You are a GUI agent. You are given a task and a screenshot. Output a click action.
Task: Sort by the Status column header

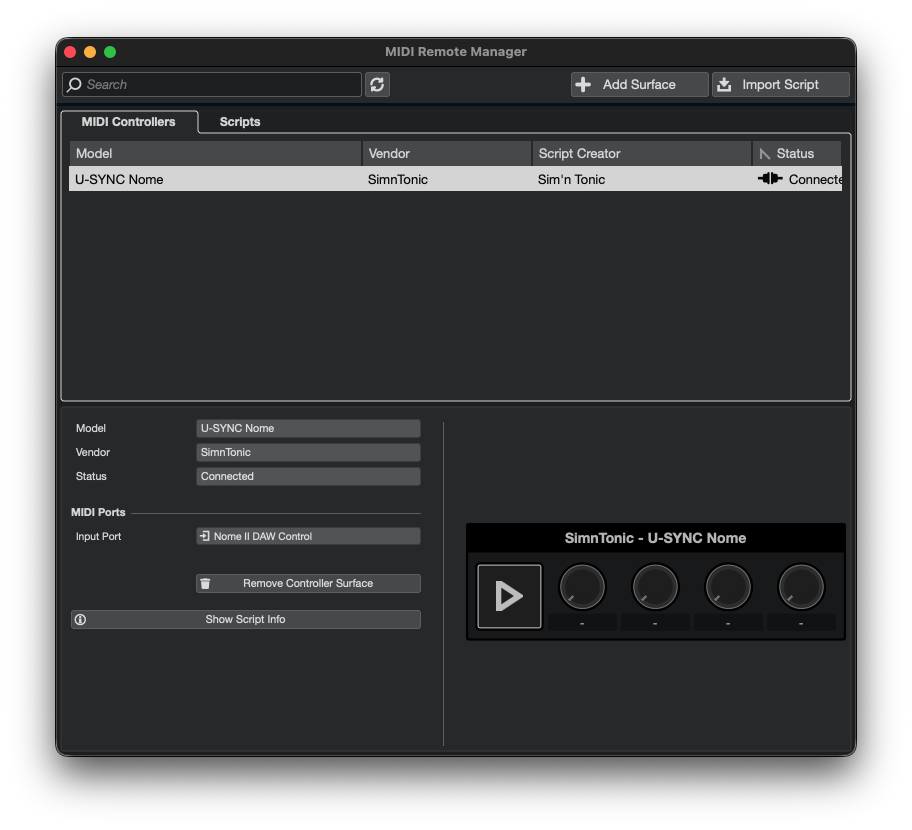(x=797, y=154)
